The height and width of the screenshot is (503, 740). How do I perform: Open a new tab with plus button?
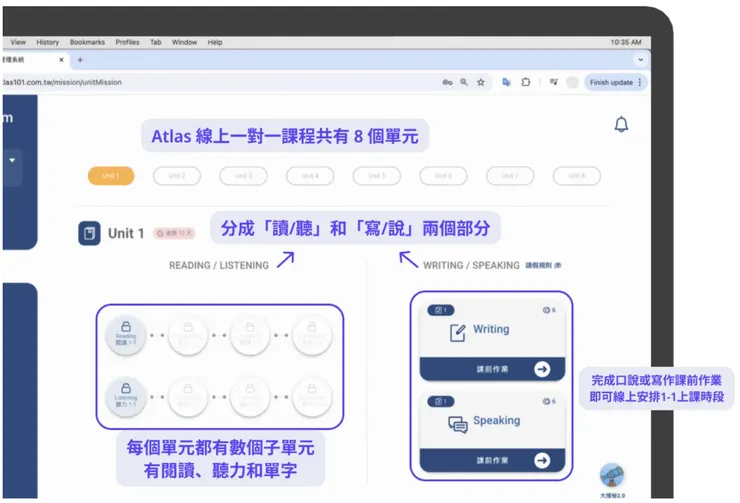(x=80, y=60)
